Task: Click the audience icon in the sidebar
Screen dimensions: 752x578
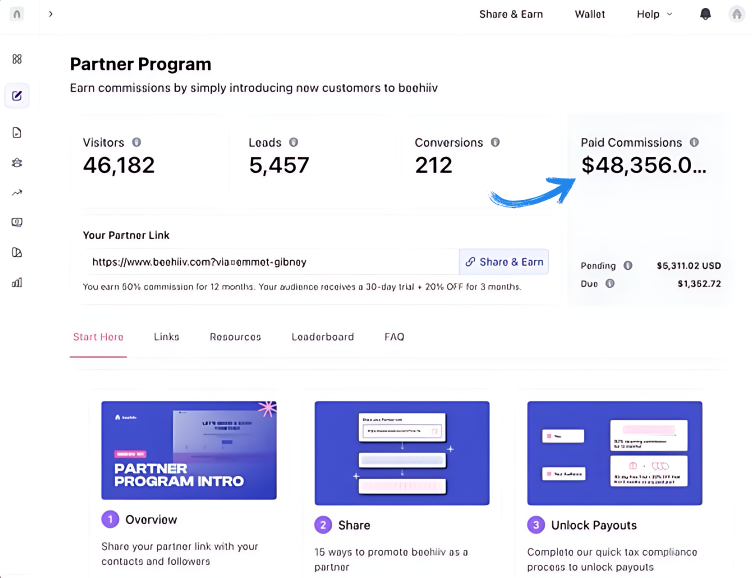Action: tap(17, 163)
